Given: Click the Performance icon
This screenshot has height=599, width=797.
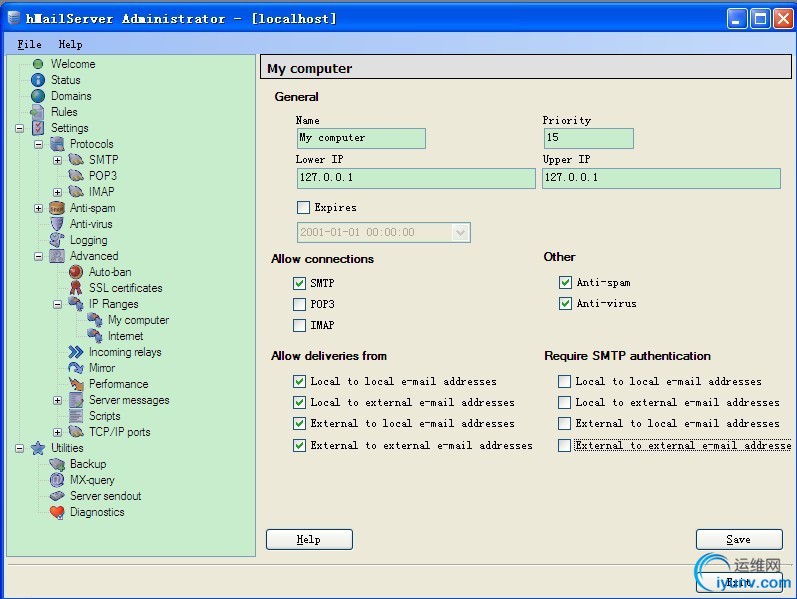Looking at the screenshot, I should pyautogui.click(x=76, y=384).
